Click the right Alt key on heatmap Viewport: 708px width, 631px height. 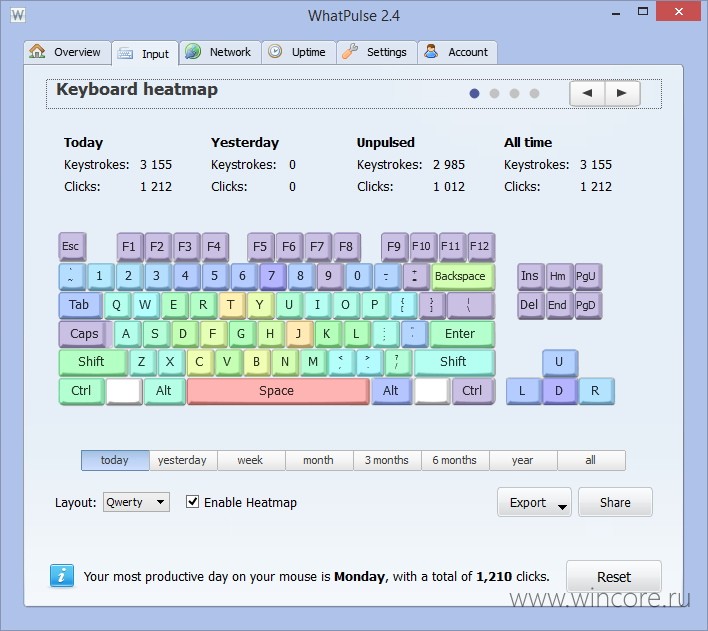click(391, 391)
